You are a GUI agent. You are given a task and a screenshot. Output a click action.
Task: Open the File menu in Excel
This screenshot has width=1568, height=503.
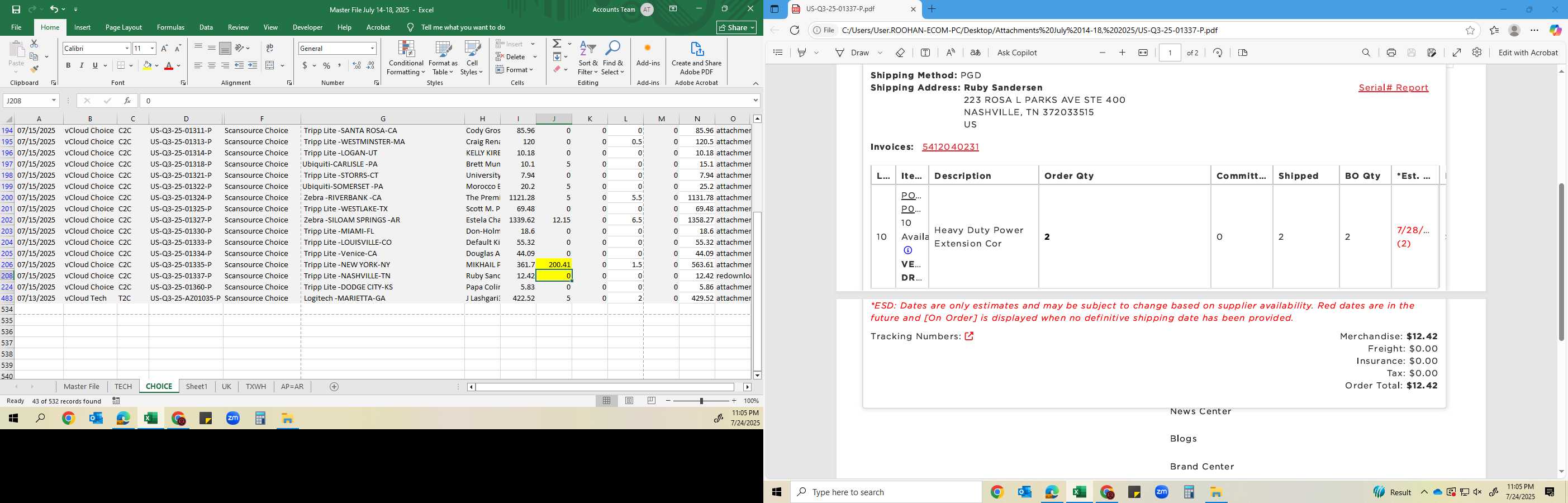[16, 27]
